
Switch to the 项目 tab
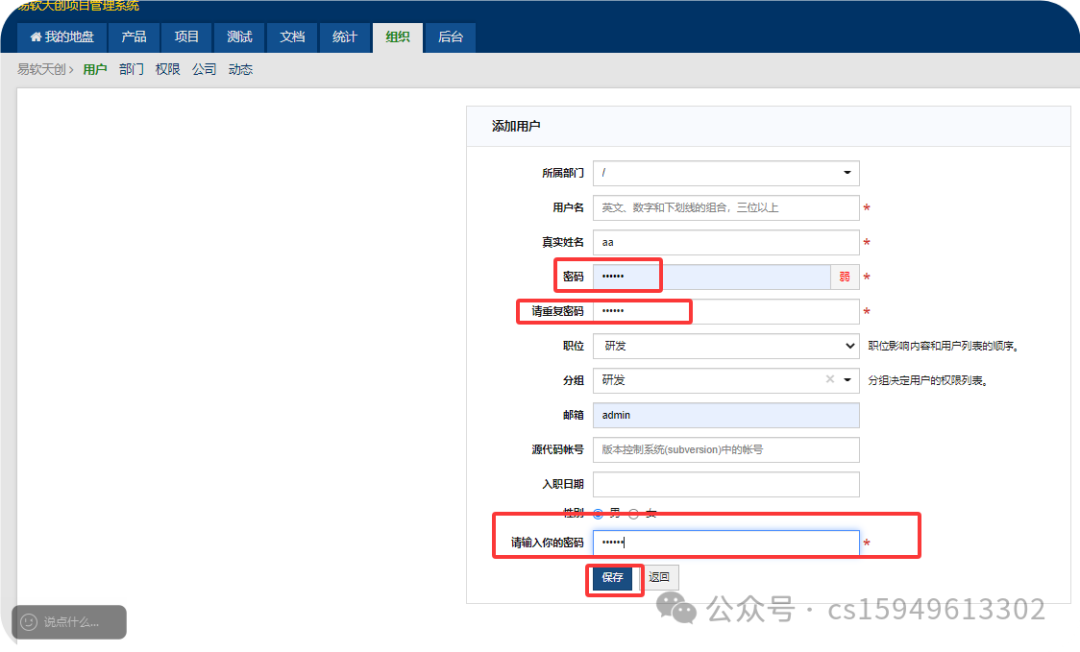(x=187, y=37)
